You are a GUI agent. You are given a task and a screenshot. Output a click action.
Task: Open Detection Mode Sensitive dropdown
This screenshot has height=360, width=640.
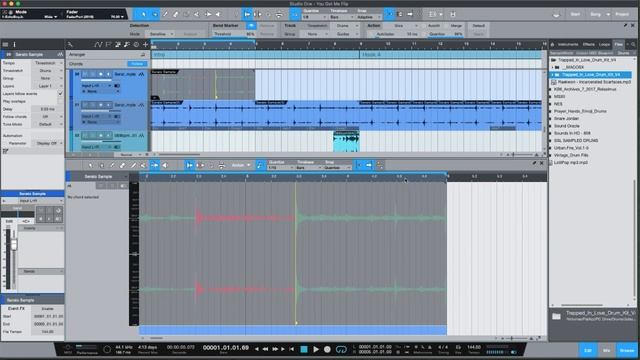pyautogui.click(x=160, y=34)
